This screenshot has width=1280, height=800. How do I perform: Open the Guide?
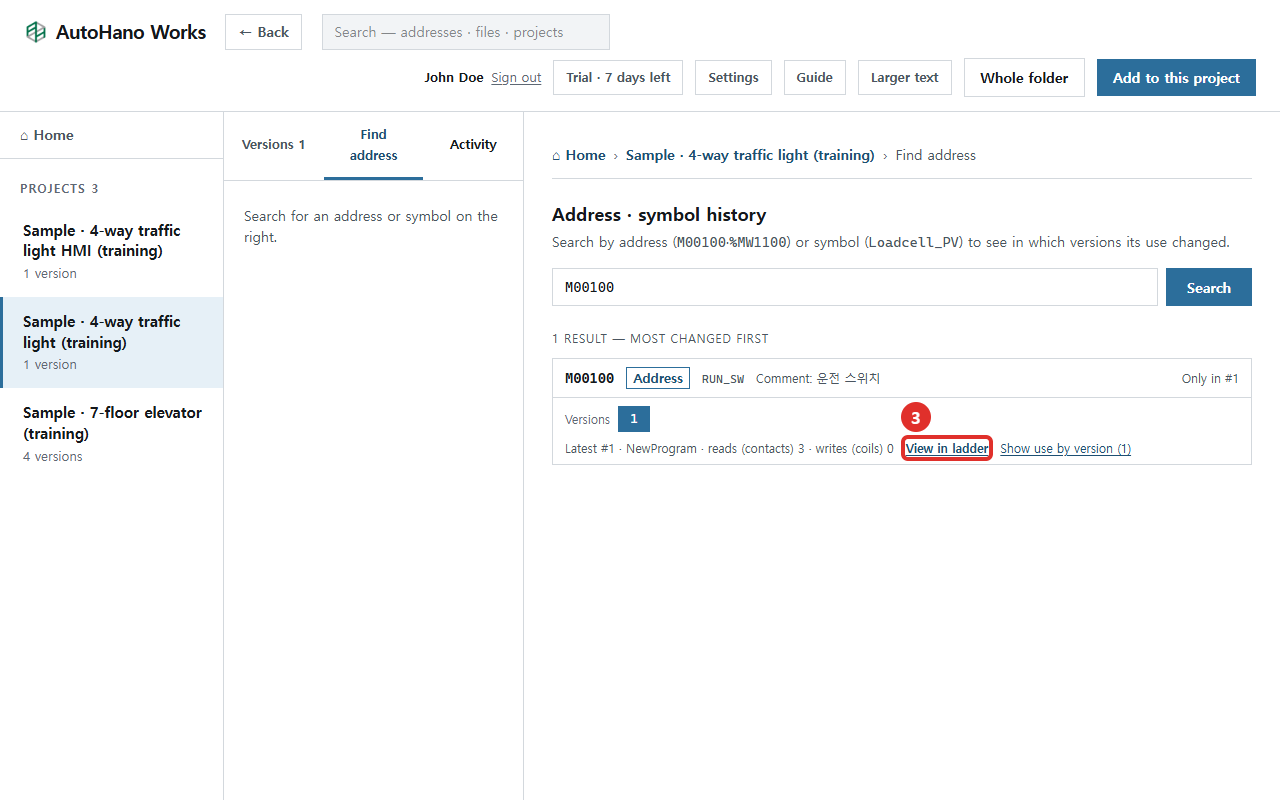point(815,78)
